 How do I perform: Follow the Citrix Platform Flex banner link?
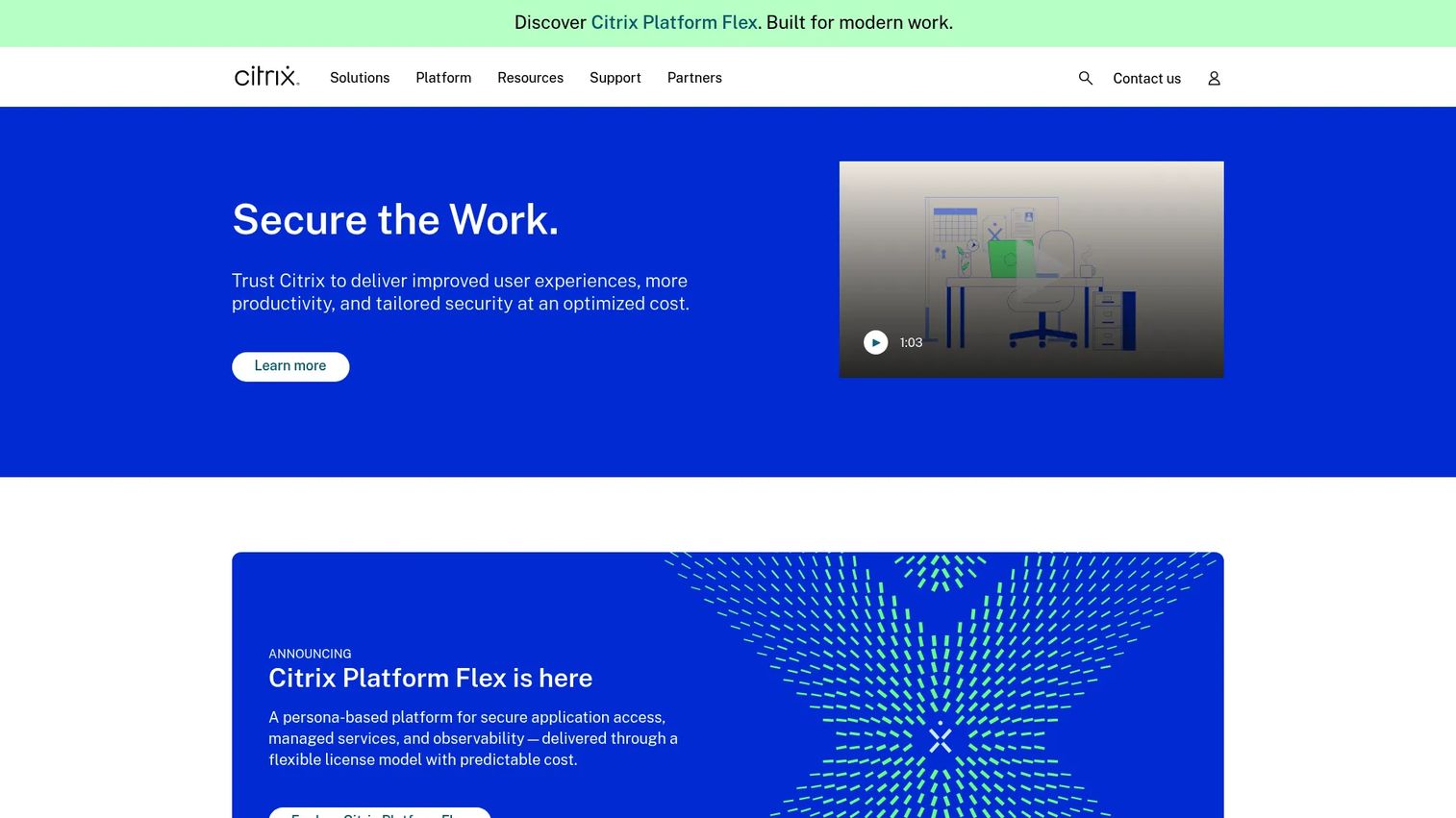(674, 22)
